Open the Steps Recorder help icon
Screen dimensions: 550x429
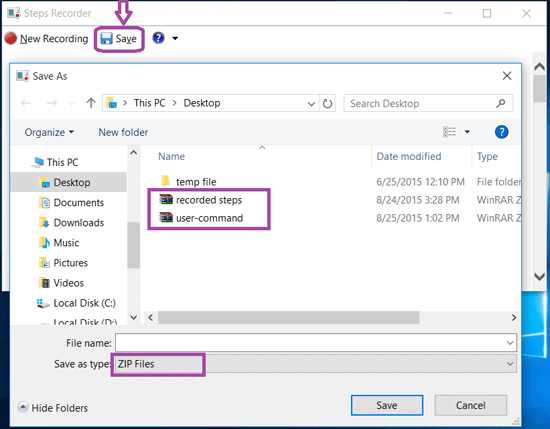click(x=159, y=38)
